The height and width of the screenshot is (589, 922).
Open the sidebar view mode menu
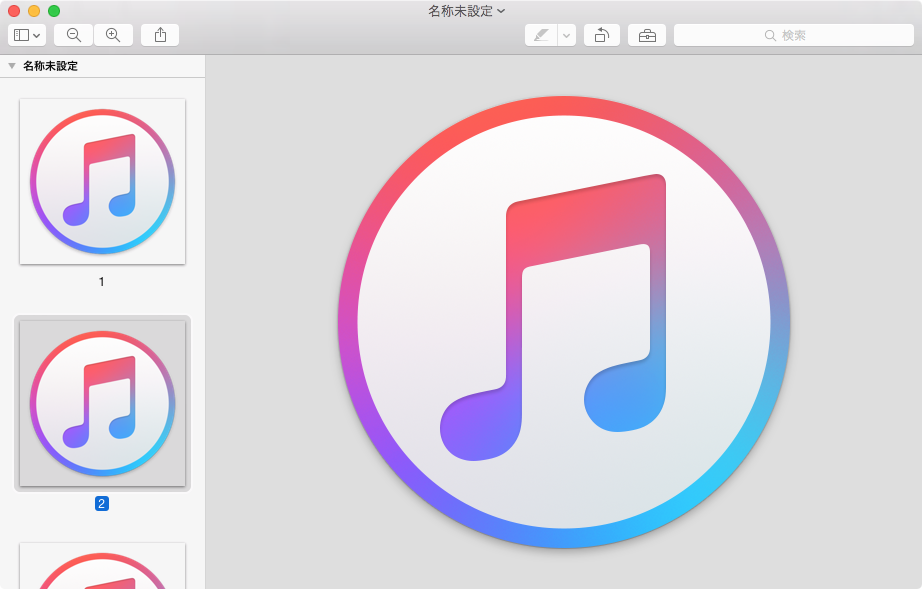27,35
